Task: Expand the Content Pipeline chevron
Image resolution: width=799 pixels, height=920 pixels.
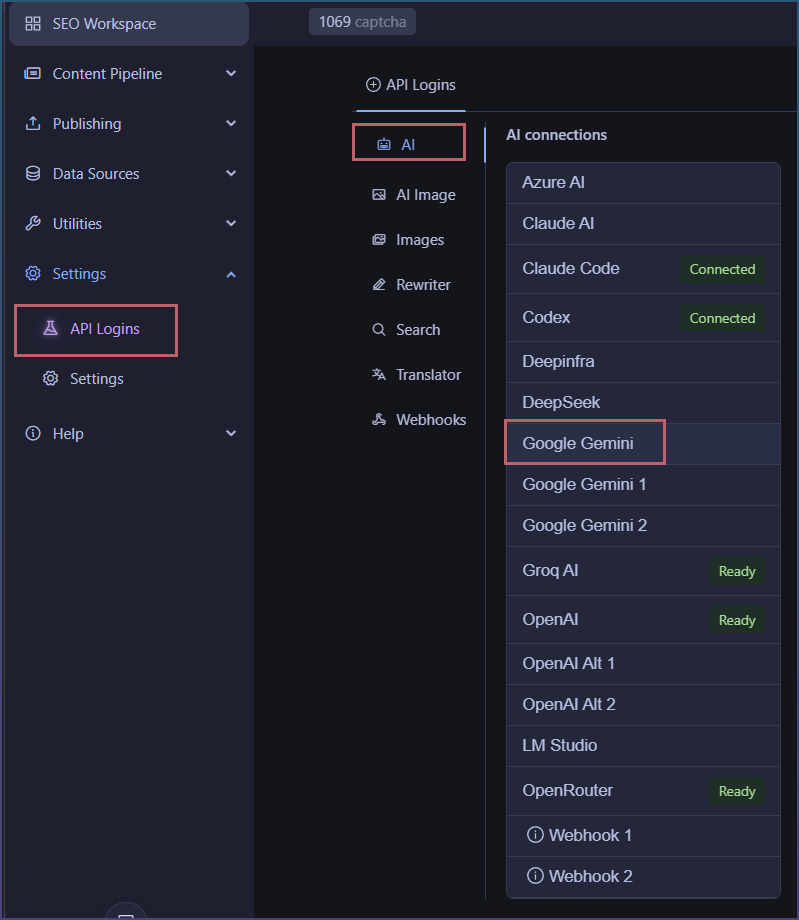Action: (231, 73)
